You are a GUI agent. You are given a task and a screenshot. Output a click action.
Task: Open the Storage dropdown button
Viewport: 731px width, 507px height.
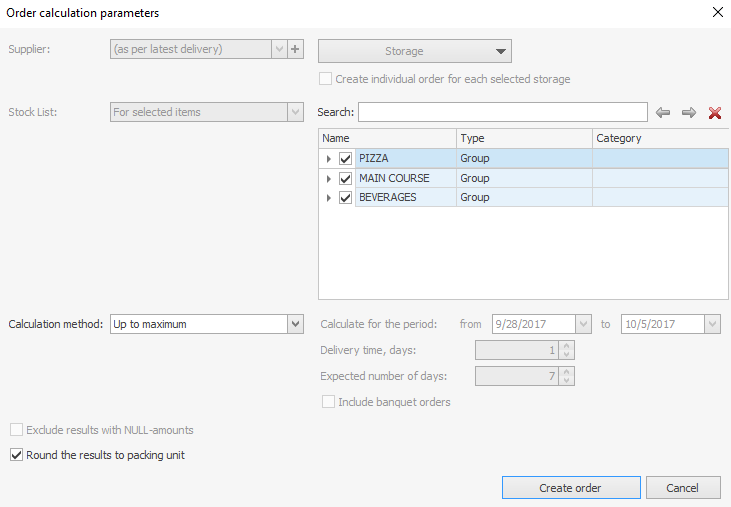(414, 51)
